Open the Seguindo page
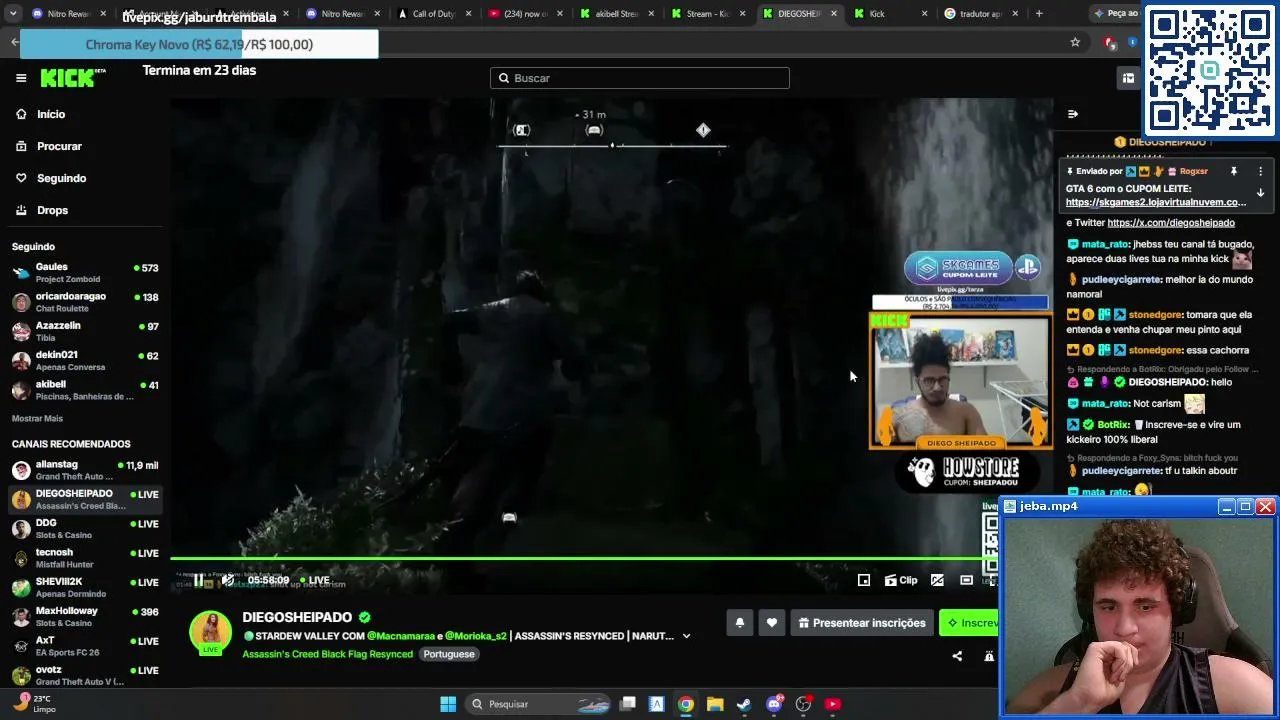The height and width of the screenshot is (720, 1280). [x=61, y=178]
